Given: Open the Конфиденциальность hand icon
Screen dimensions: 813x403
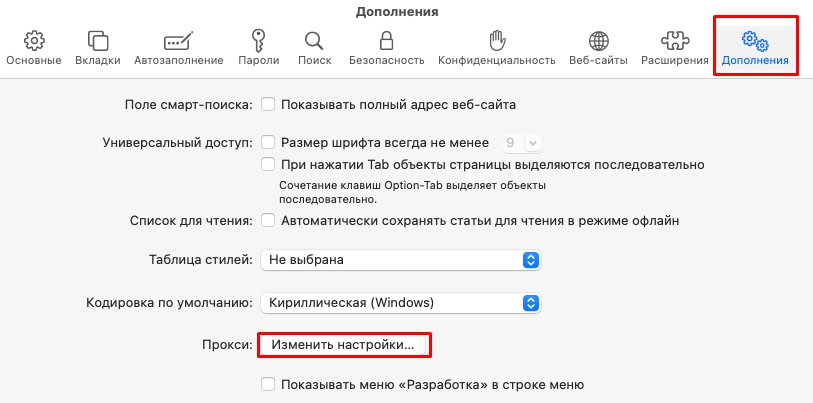Looking at the screenshot, I should (x=497, y=41).
